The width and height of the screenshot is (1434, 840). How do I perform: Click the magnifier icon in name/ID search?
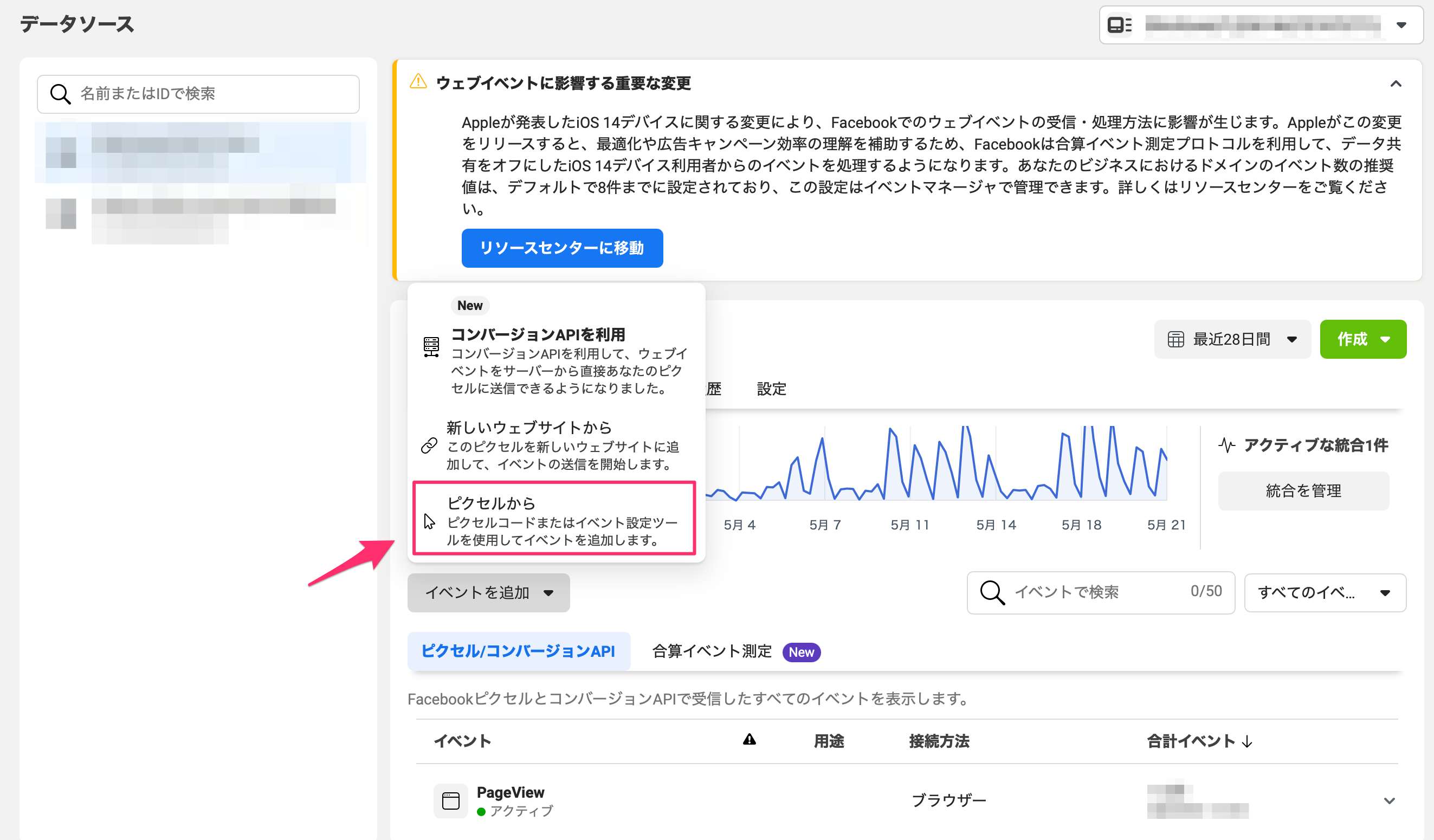(60, 94)
